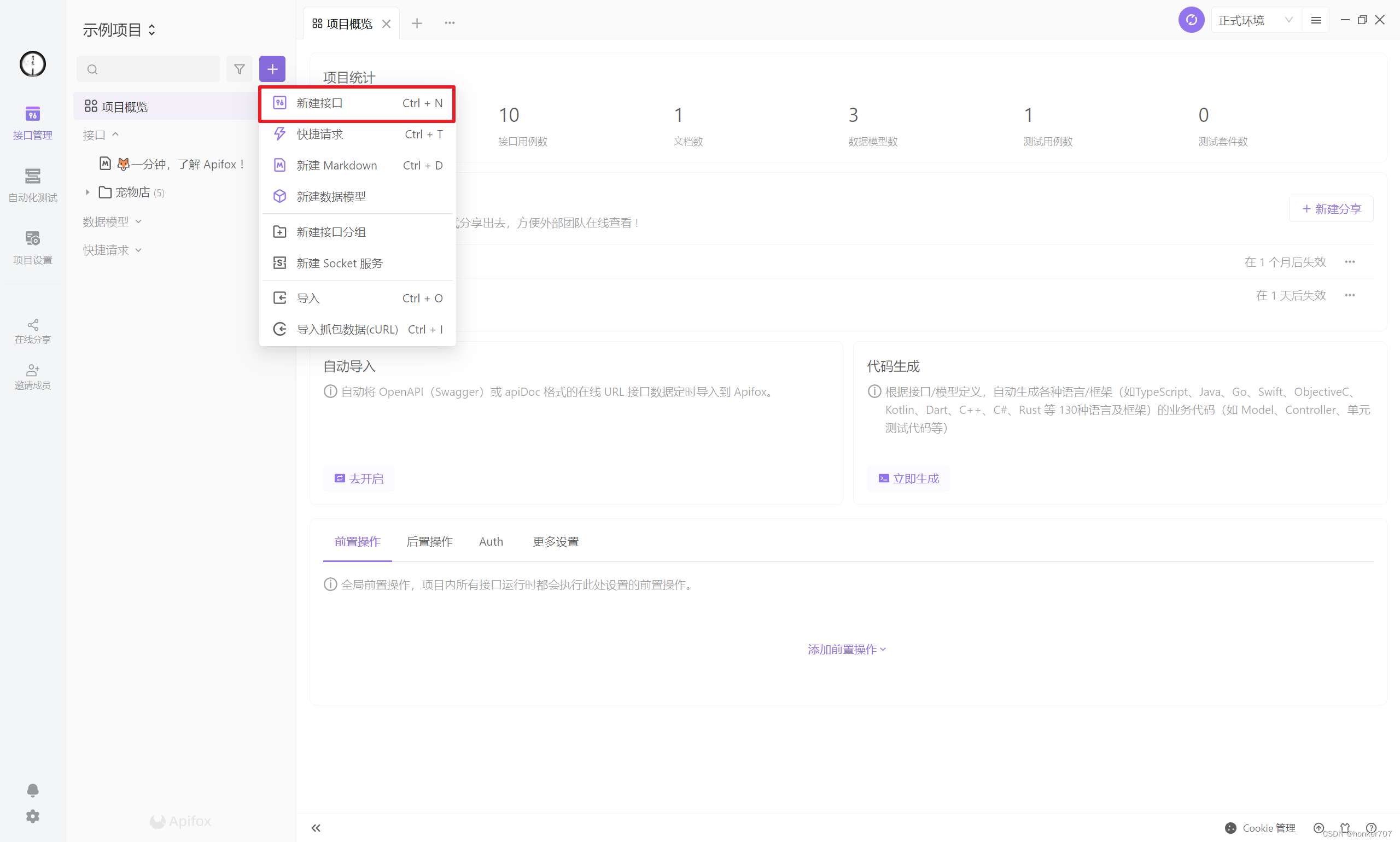Click the sidebar search field
Image resolution: width=1400 pixels, height=842 pixels.
(148, 69)
